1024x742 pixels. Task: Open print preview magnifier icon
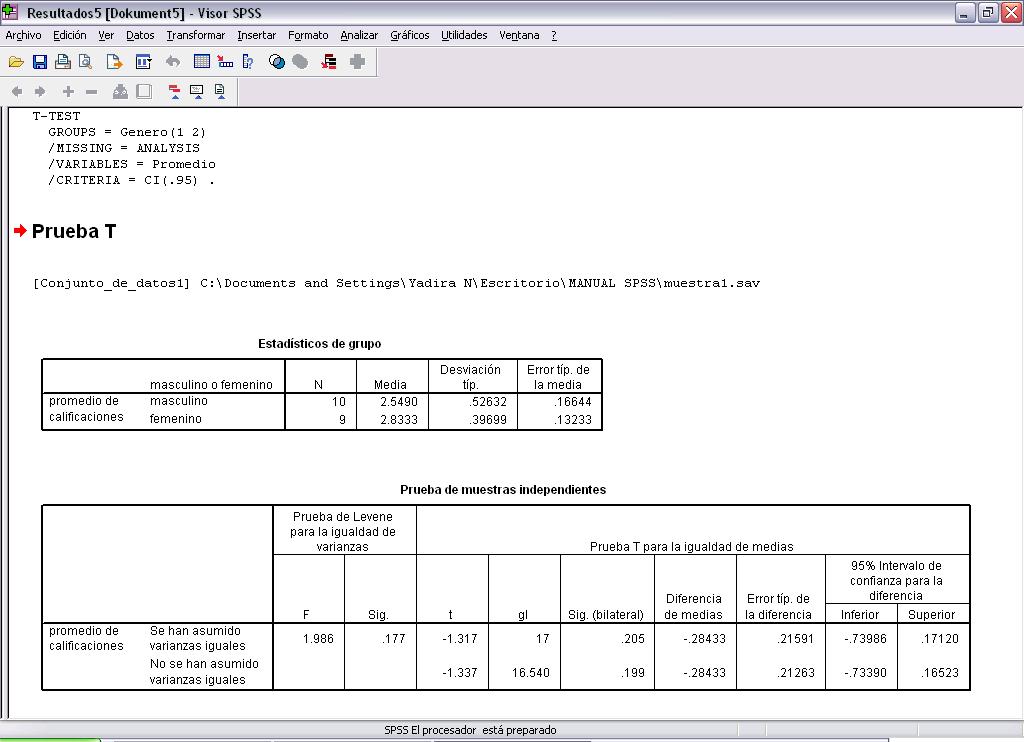pyautogui.click(x=86, y=62)
